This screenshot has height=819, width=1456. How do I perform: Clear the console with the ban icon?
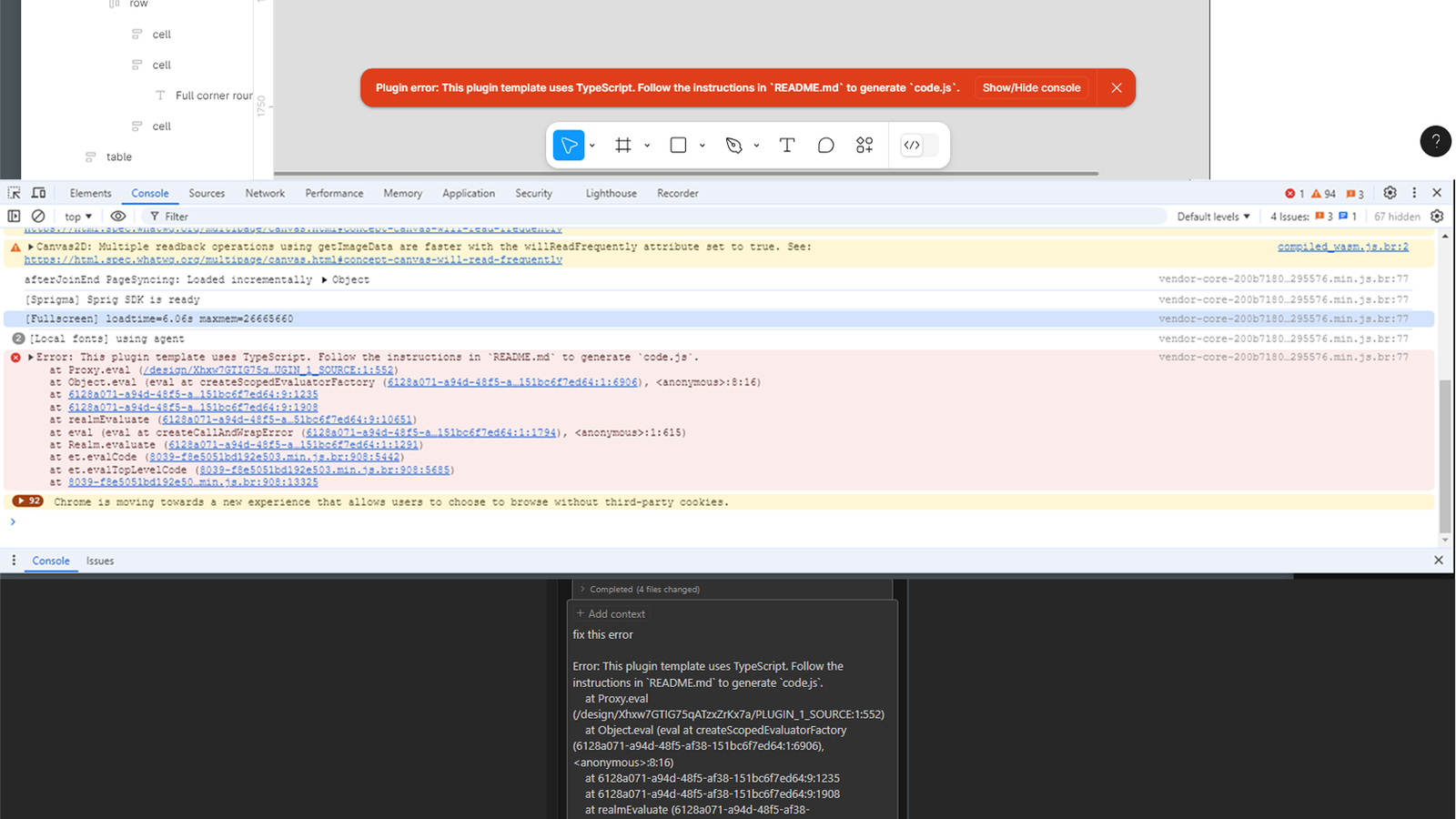[x=38, y=217]
